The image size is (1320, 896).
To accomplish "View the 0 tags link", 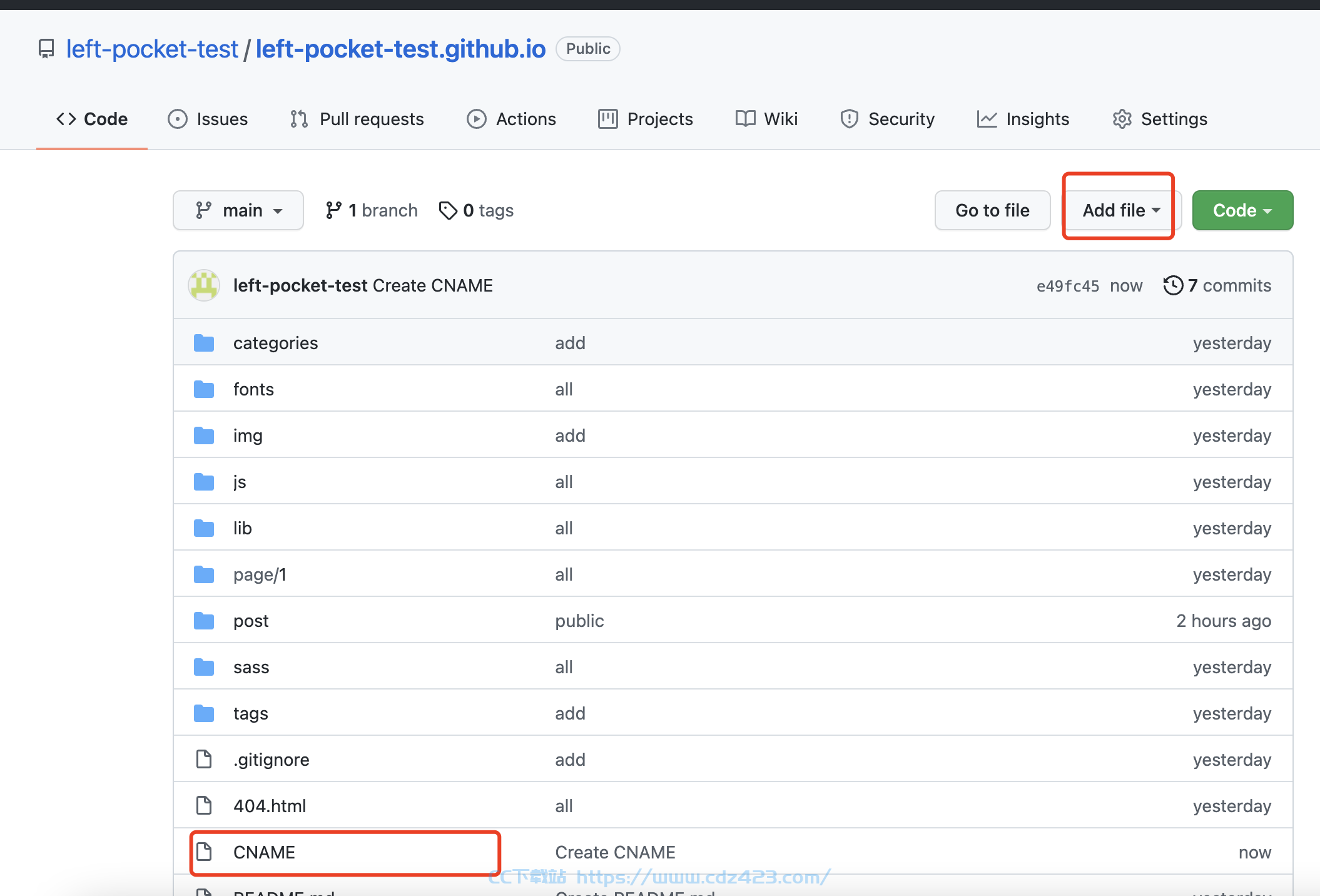I will point(477,210).
